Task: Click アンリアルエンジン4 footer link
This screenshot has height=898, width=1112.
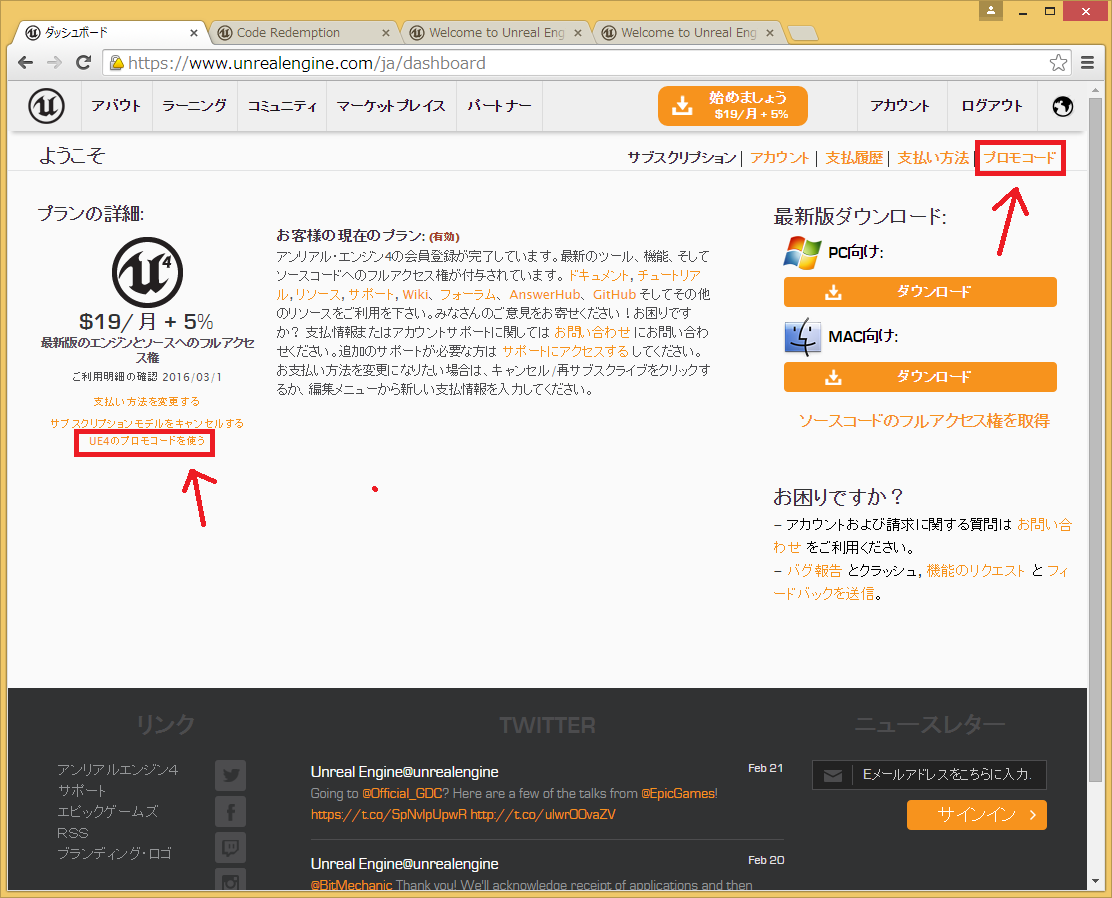Action: point(118,770)
